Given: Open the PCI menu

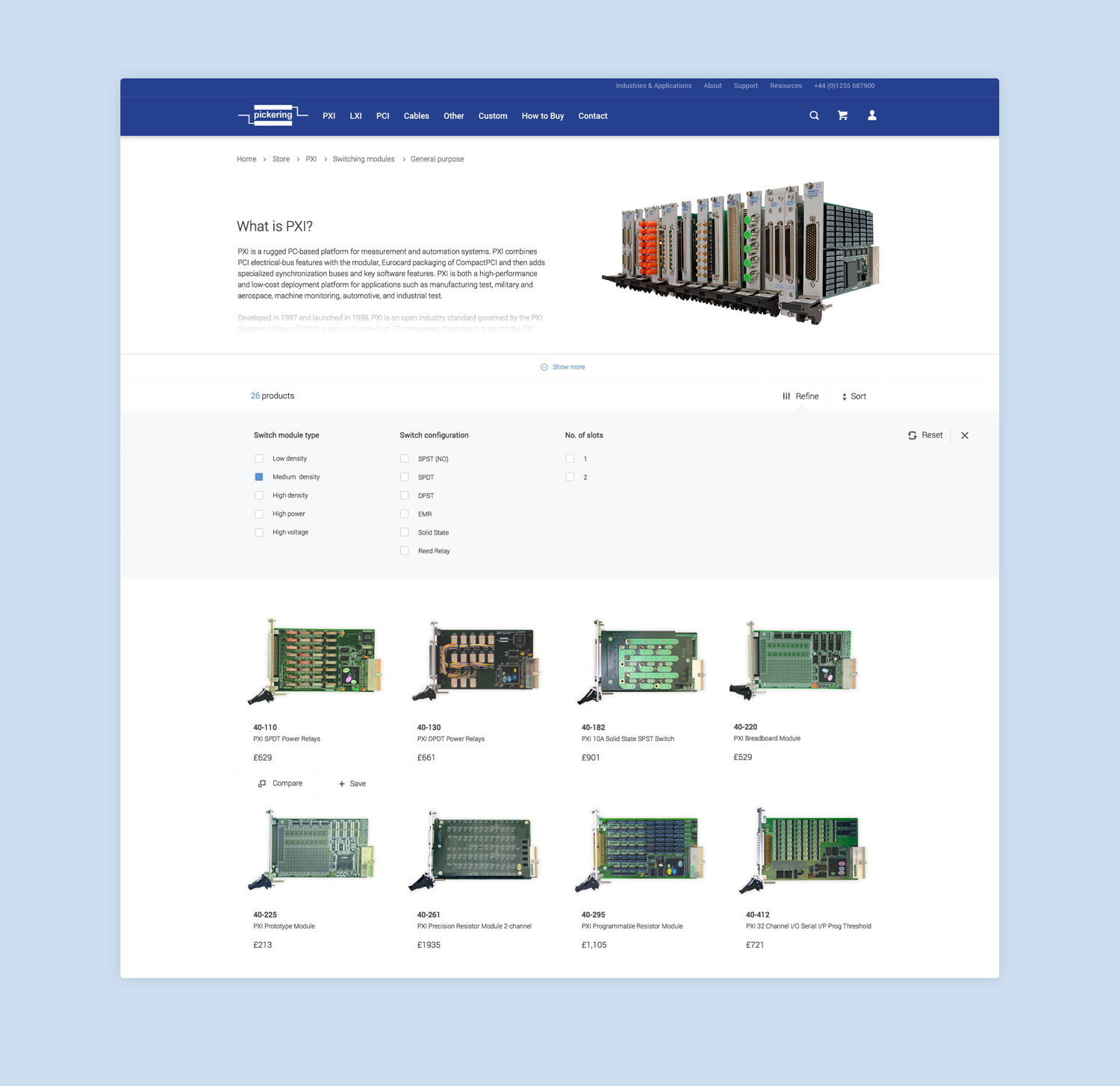Looking at the screenshot, I should 382,116.
